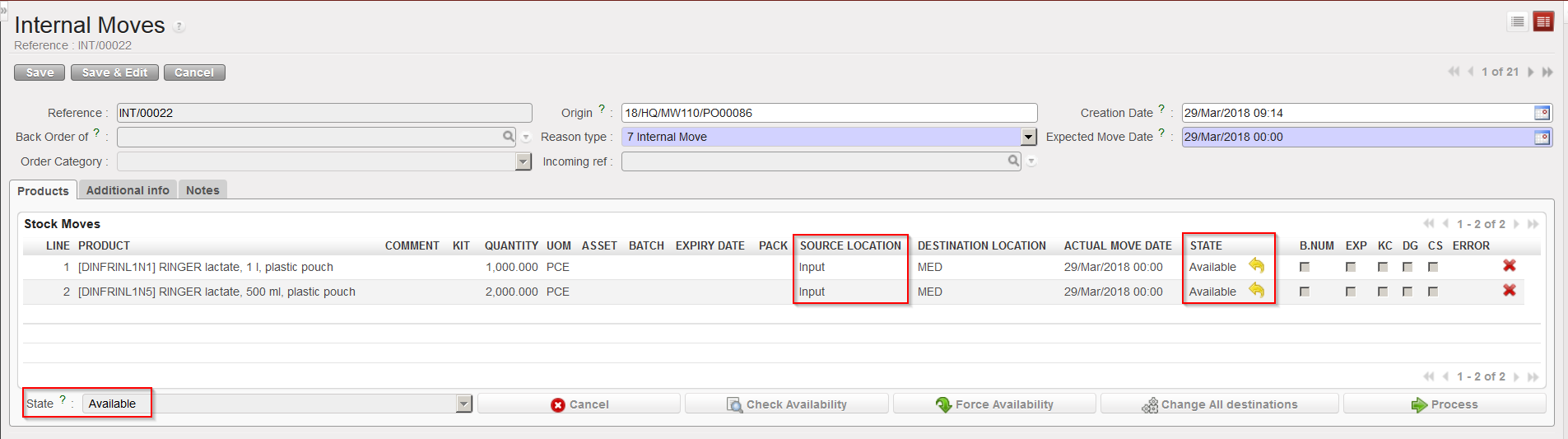Toggle KC checkbox for line 1
Screen dimensions: 1568x439
pos(1383,267)
